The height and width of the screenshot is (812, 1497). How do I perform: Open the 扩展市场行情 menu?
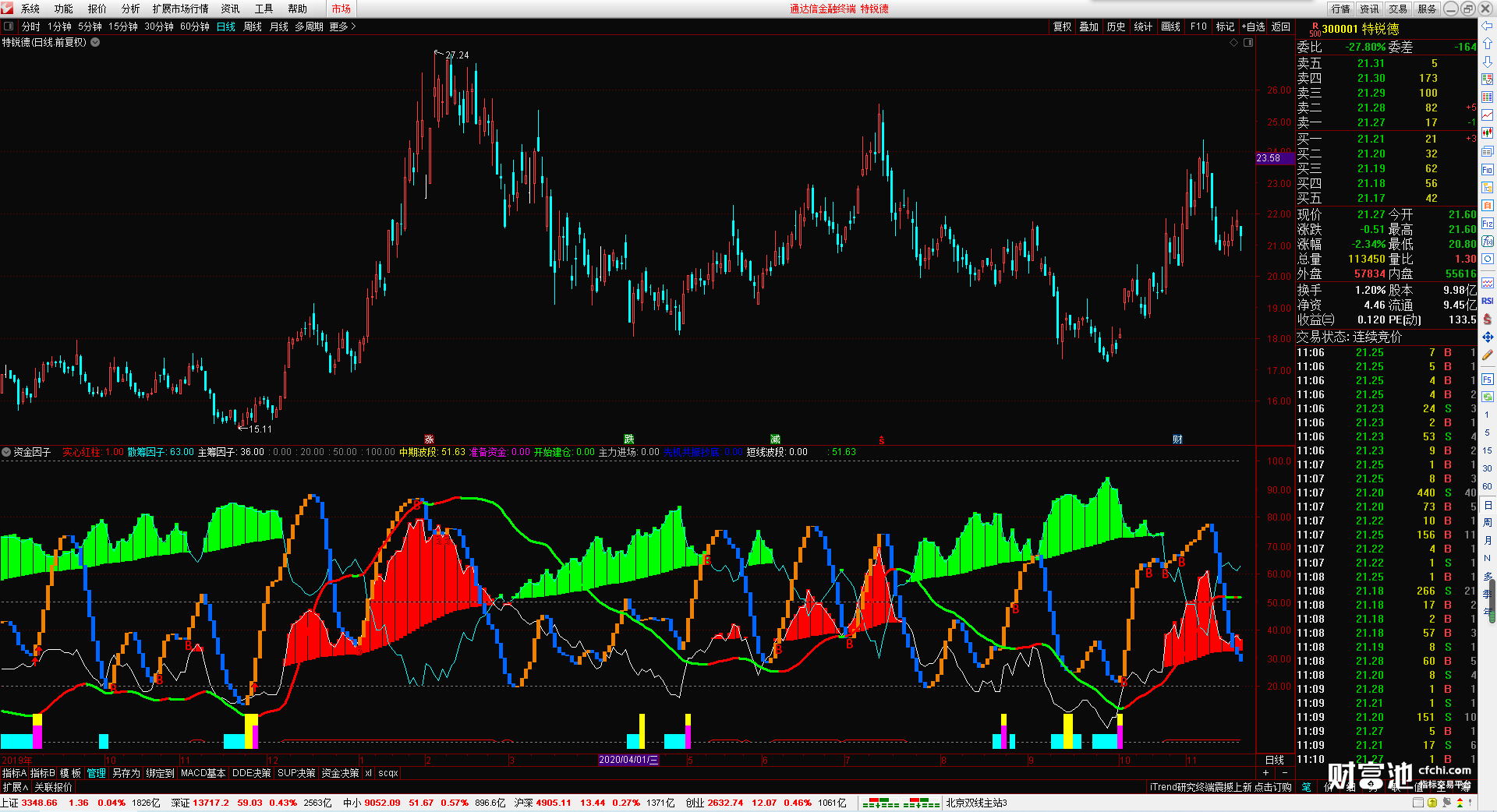(x=180, y=9)
